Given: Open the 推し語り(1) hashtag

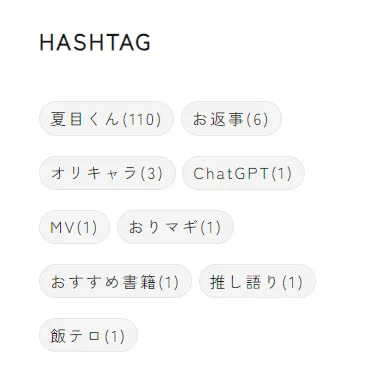Looking at the screenshot, I should 257,281.
